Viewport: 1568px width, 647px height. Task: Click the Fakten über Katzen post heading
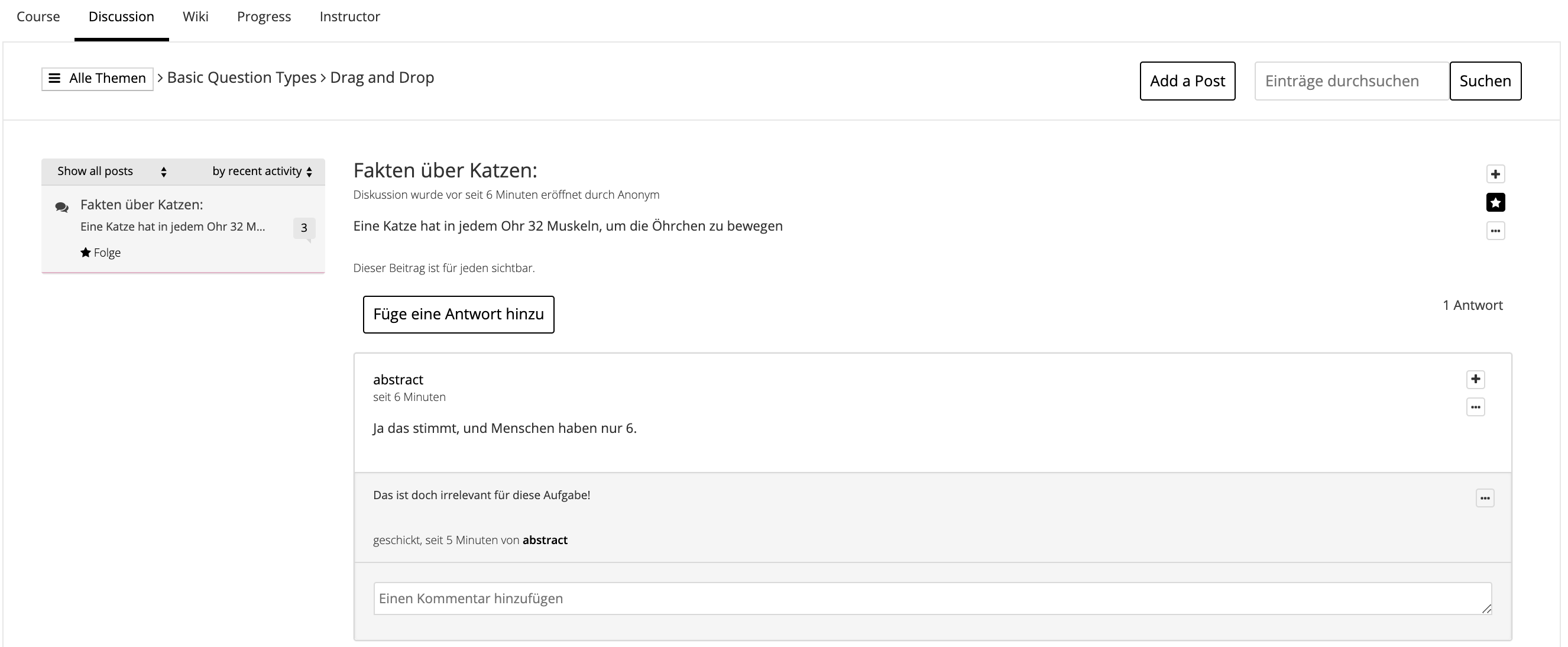445,170
